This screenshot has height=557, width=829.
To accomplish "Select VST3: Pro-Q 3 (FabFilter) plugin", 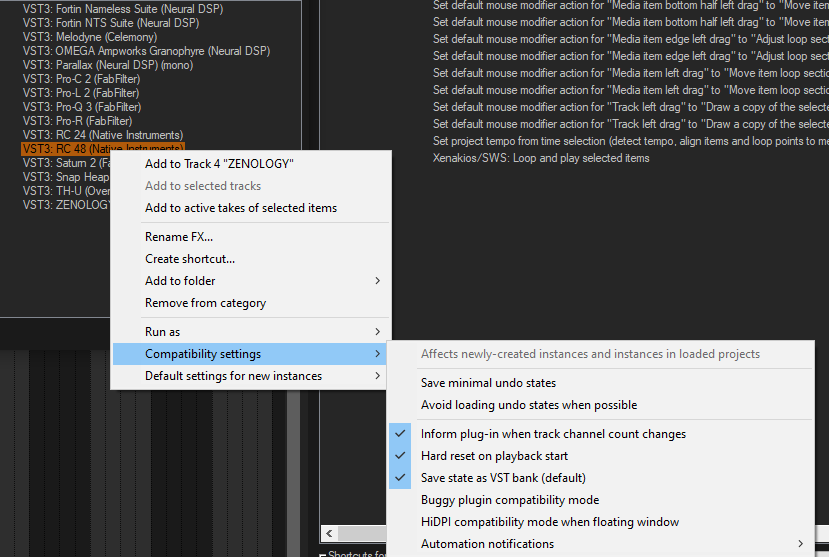I will coord(82,107).
